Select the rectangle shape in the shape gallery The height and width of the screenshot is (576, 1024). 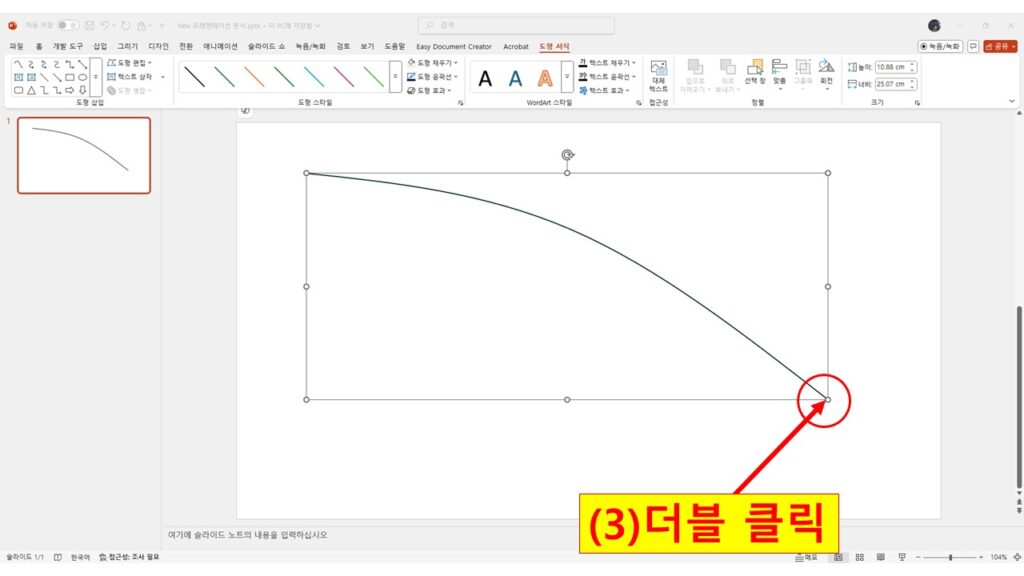(70, 77)
